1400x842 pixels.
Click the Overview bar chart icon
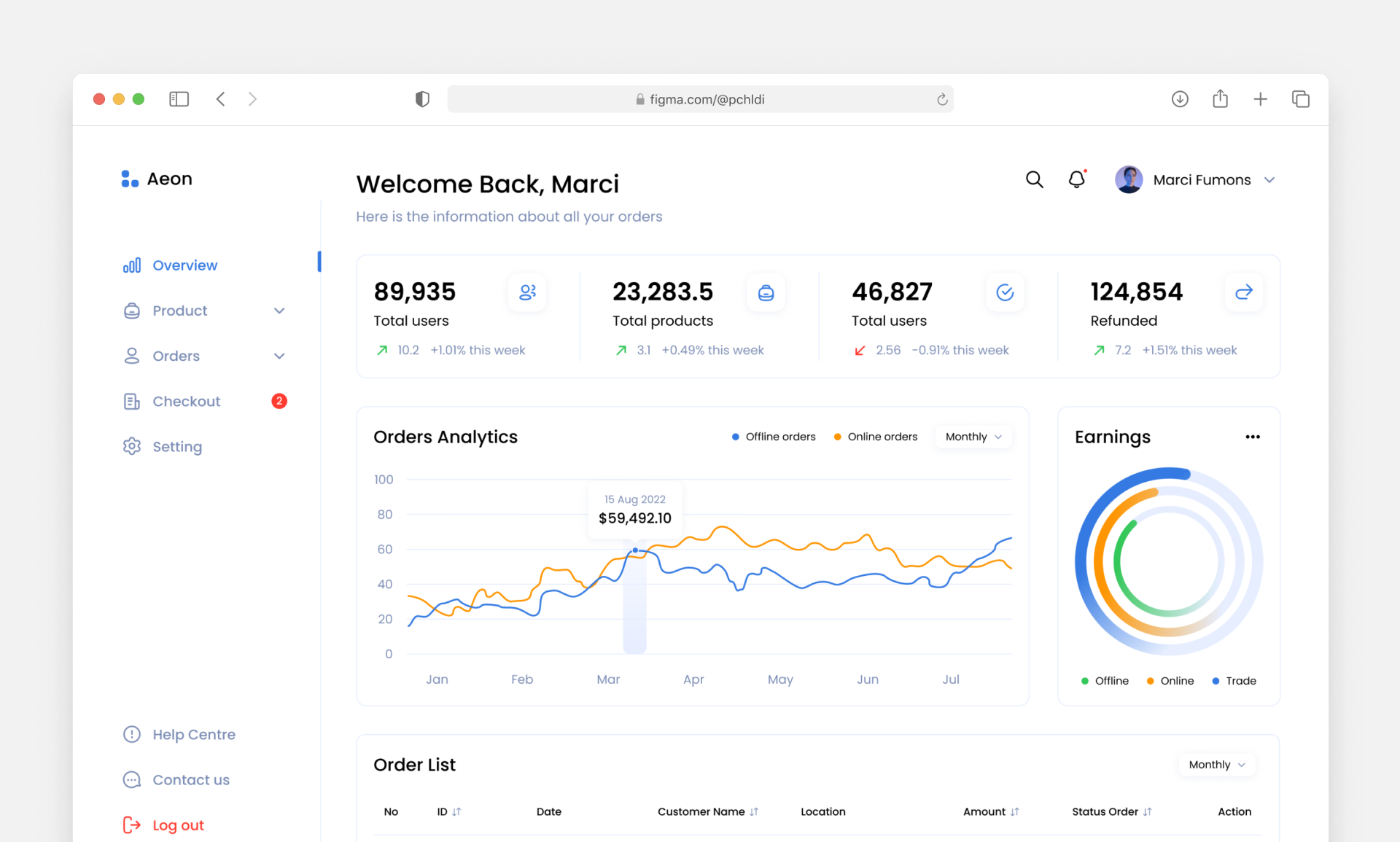(x=131, y=265)
